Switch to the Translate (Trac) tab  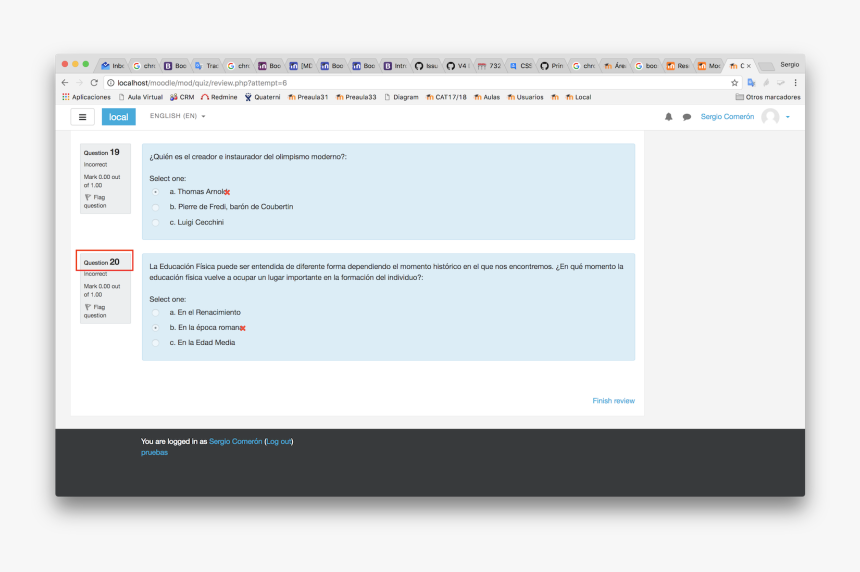207,66
